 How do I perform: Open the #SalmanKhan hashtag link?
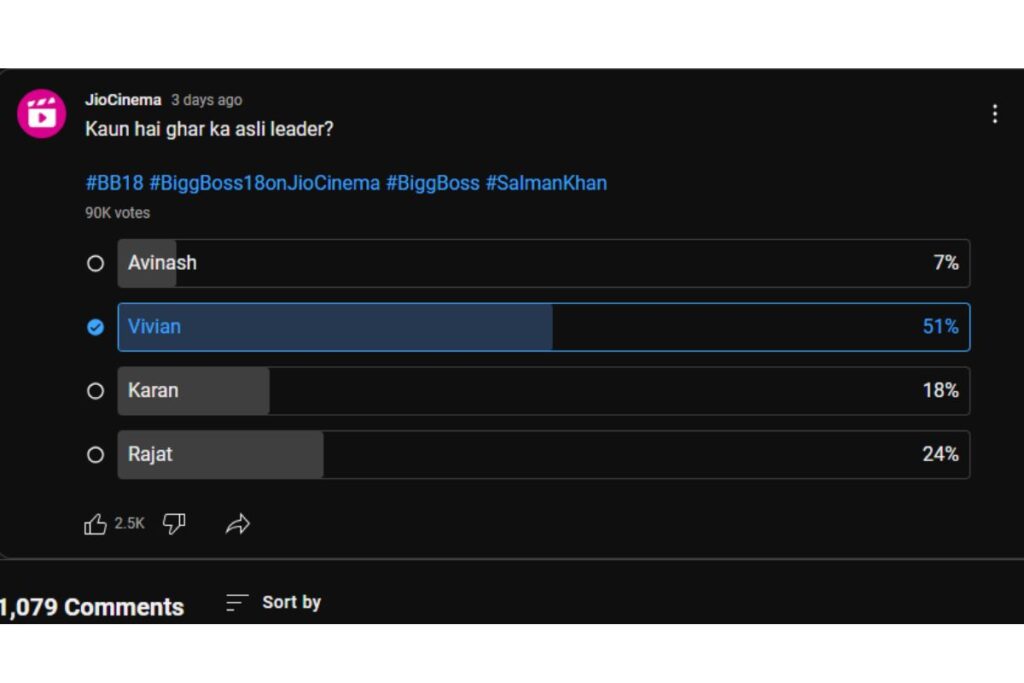546,183
